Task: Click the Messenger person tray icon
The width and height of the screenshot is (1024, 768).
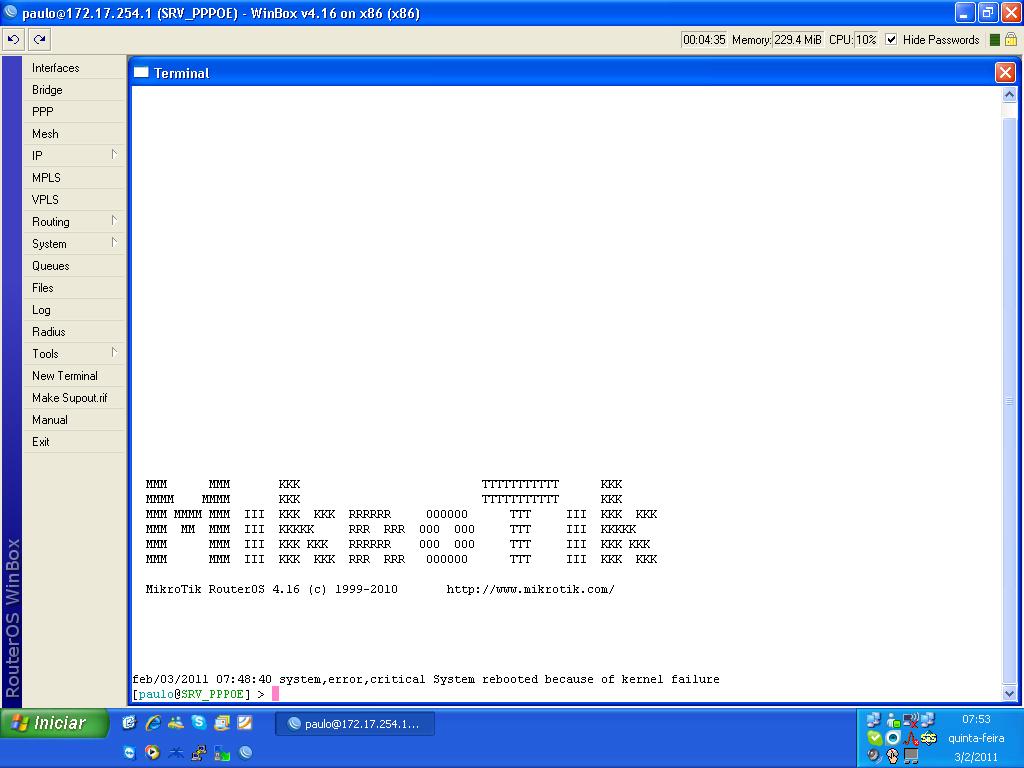Action: pyautogui.click(x=893, y=720)
